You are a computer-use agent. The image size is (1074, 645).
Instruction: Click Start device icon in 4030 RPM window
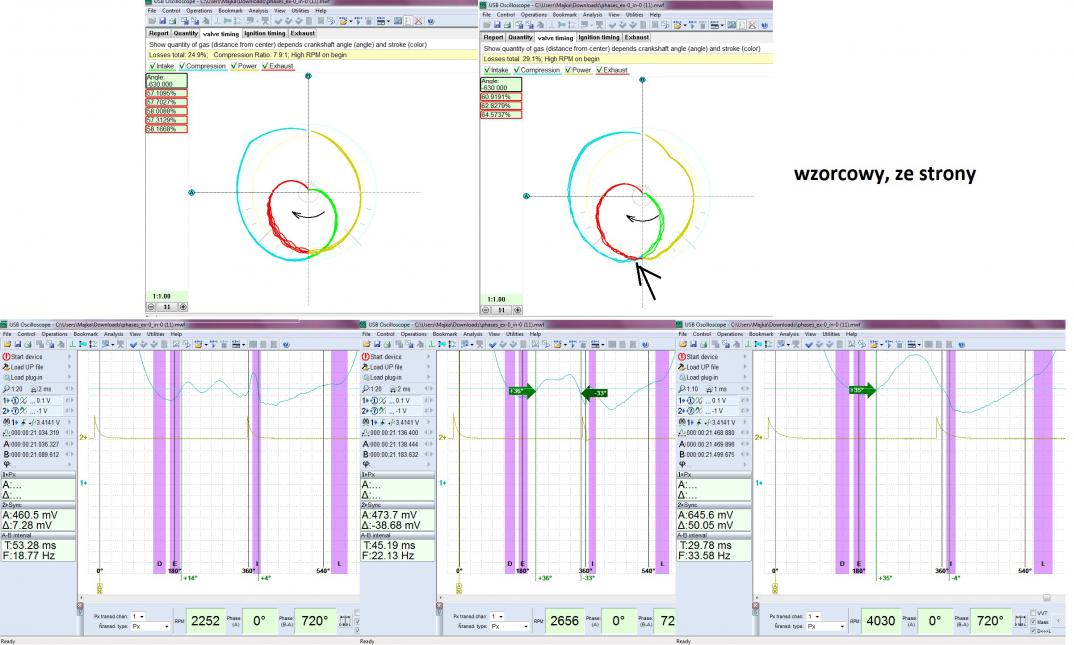pos(682,357)
